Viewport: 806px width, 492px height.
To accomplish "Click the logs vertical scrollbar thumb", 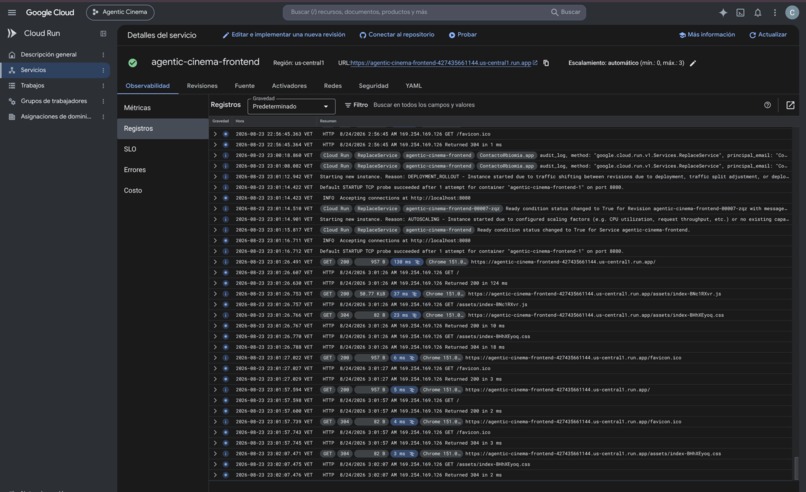I will pos(796,468).
